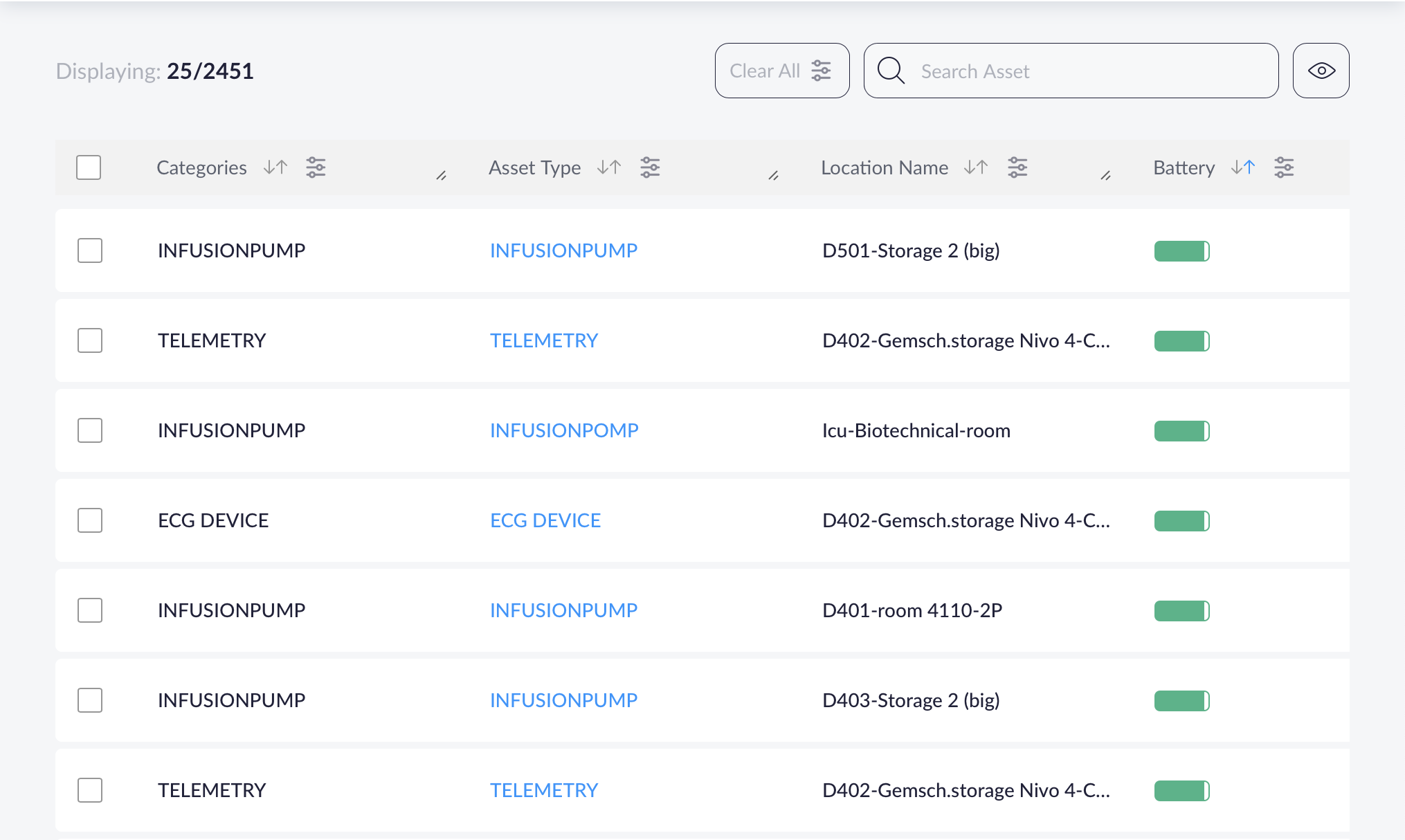
Task: Click the Clear All filters button
Action: click(x=782, y=71)
